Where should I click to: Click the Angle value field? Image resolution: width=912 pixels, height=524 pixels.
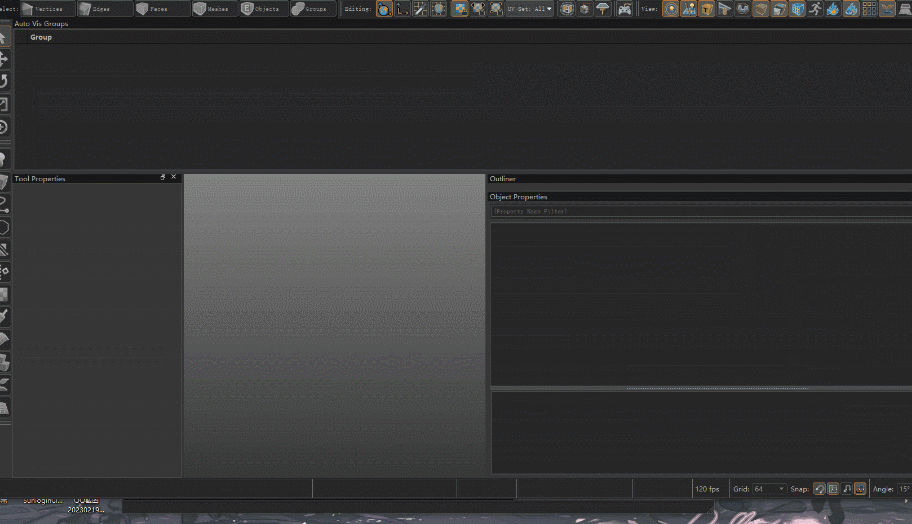pos(904,489)
